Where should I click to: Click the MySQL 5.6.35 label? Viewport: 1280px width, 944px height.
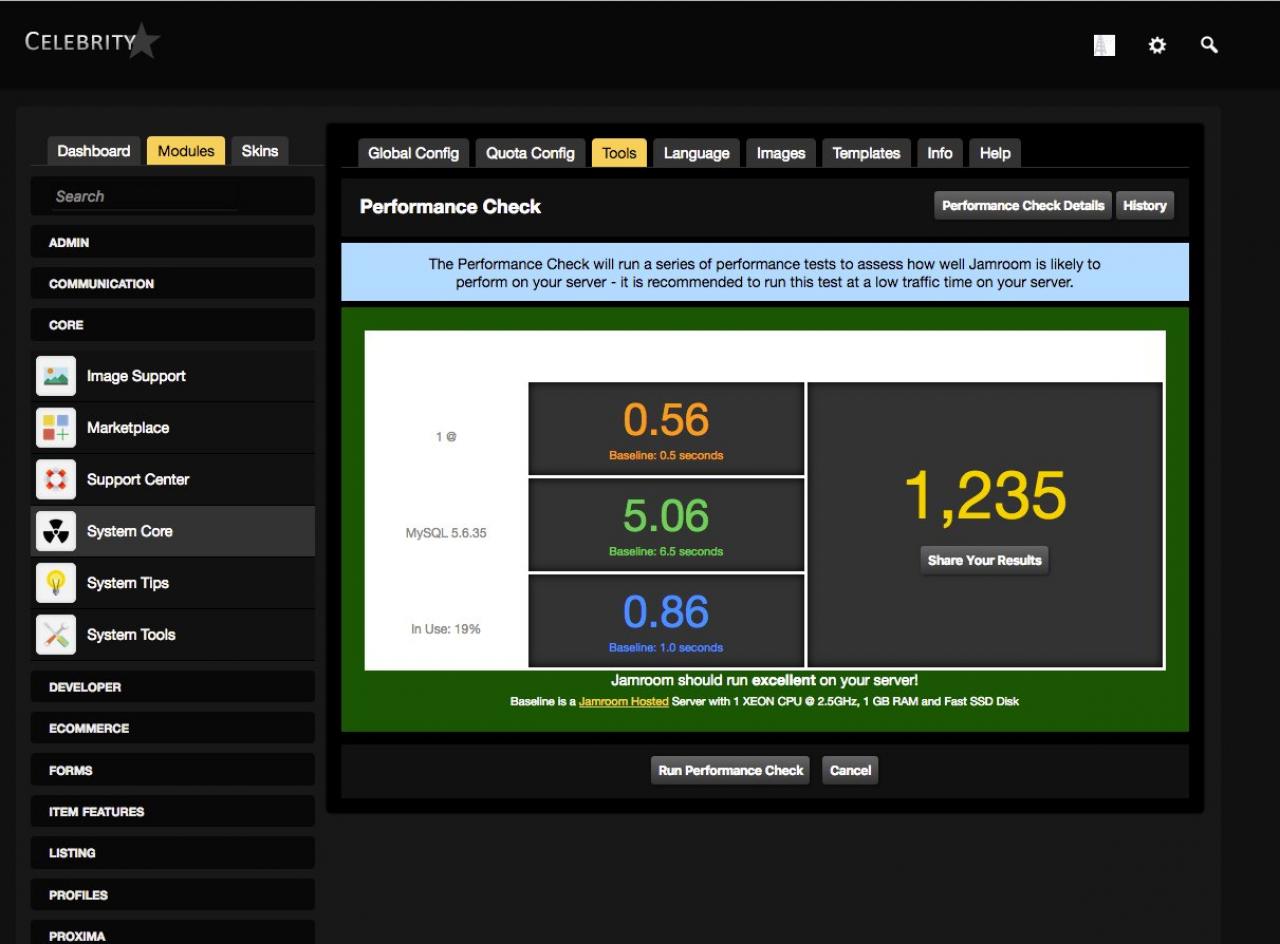(446, 533)
